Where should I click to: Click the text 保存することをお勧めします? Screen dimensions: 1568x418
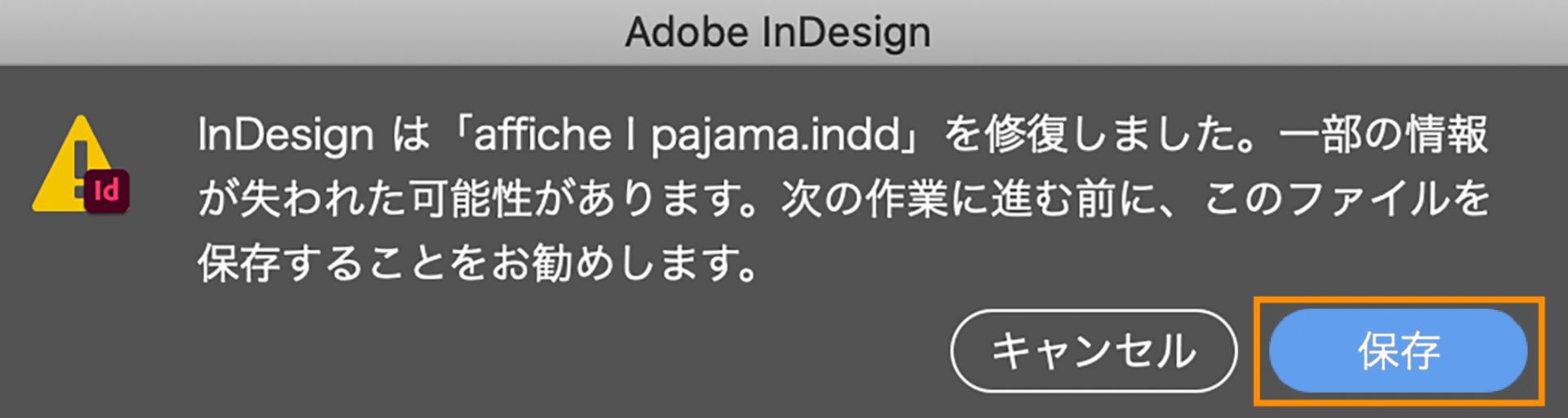click(x=478, y=264)
